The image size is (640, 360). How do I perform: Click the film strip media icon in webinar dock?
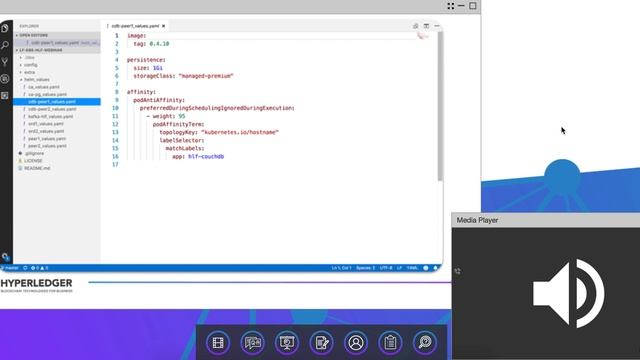(x=218, y=342)
